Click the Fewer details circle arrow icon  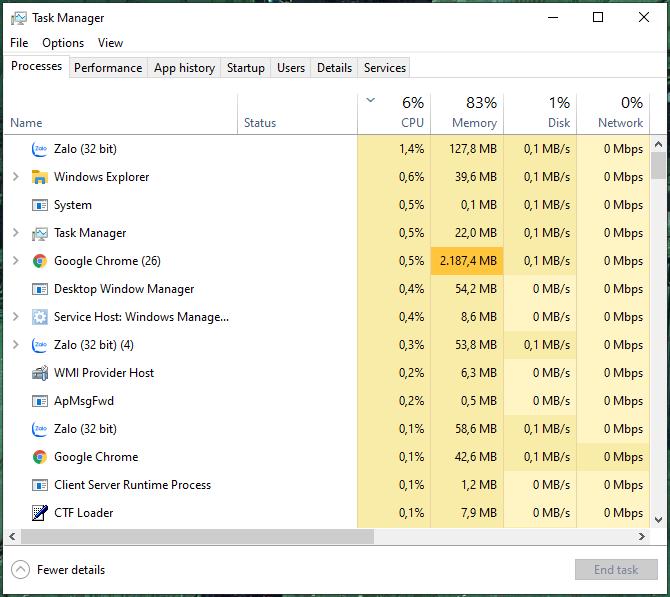click(x=20, y=570)
